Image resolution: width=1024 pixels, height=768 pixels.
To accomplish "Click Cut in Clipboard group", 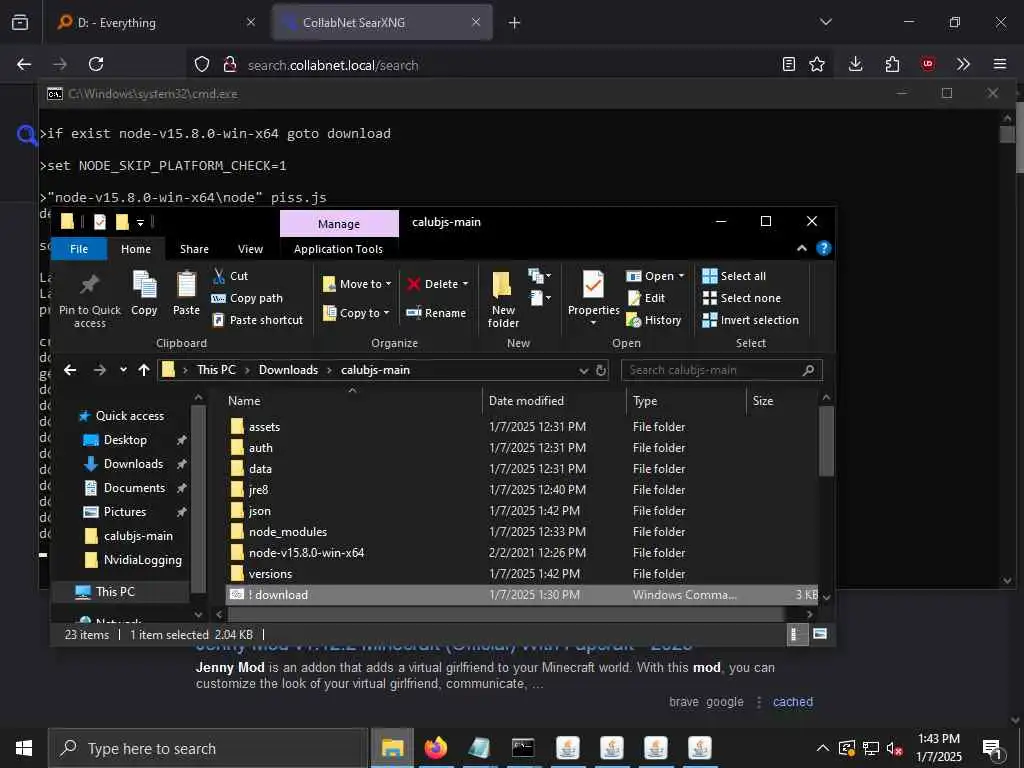I will (x=231, y=276).
